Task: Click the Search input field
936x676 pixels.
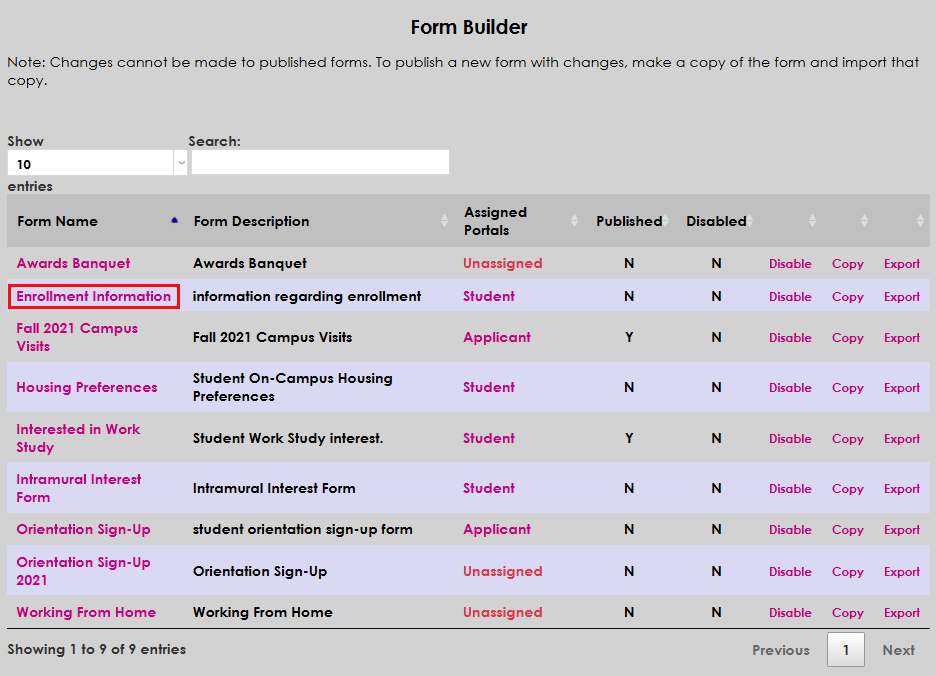Action: point(319,162)
